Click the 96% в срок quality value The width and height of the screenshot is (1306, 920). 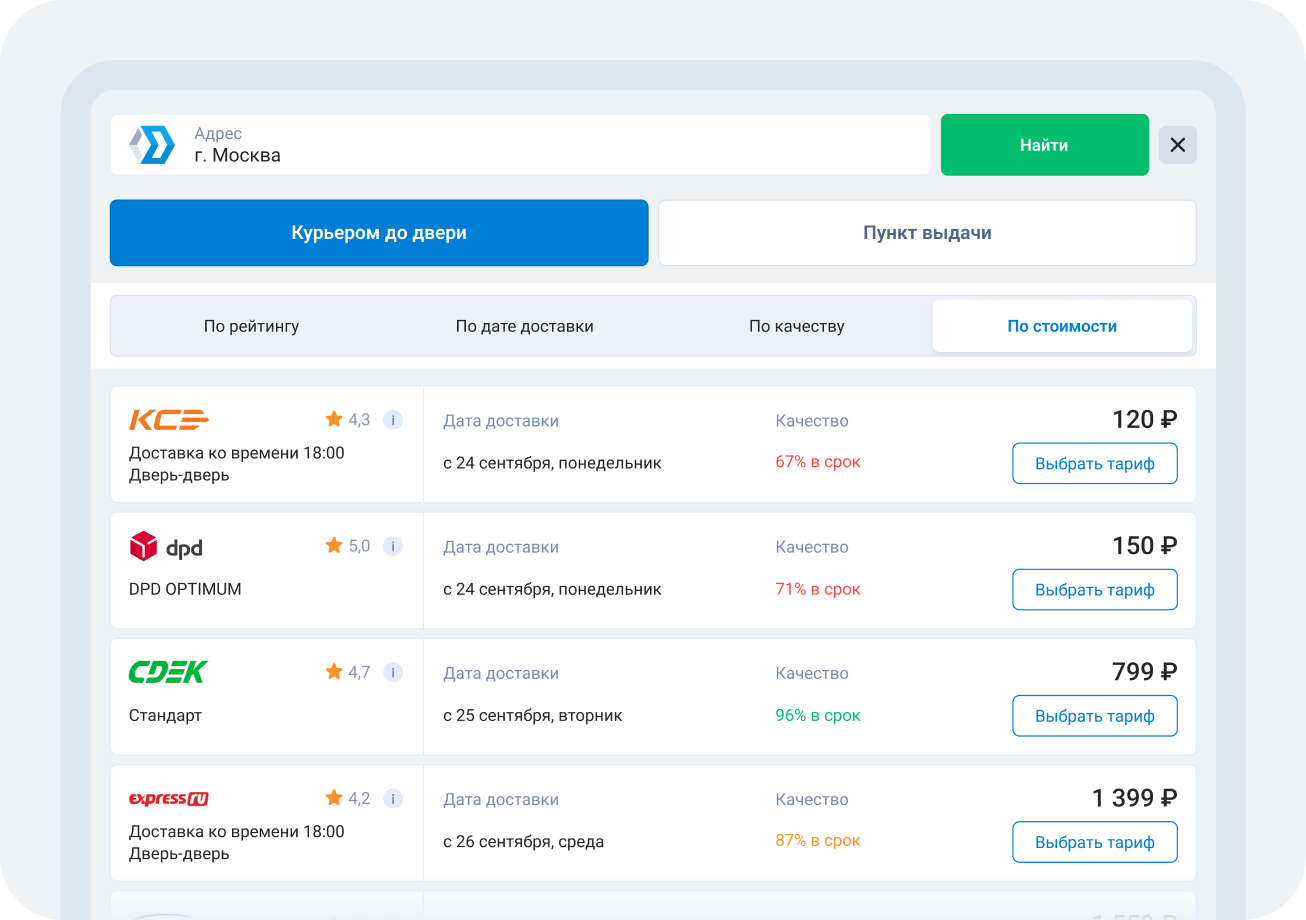818,715
